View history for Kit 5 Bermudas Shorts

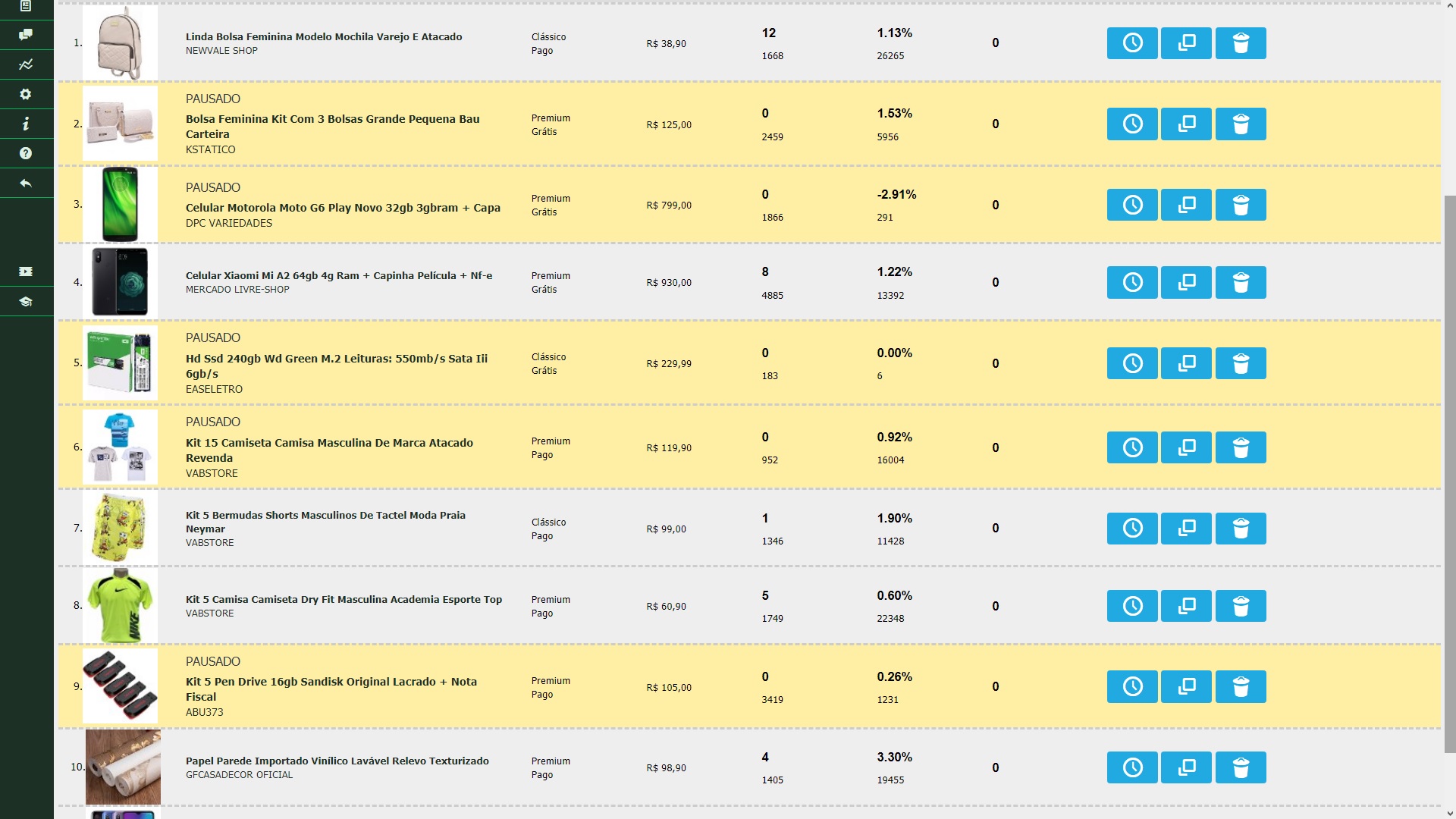1132,529
